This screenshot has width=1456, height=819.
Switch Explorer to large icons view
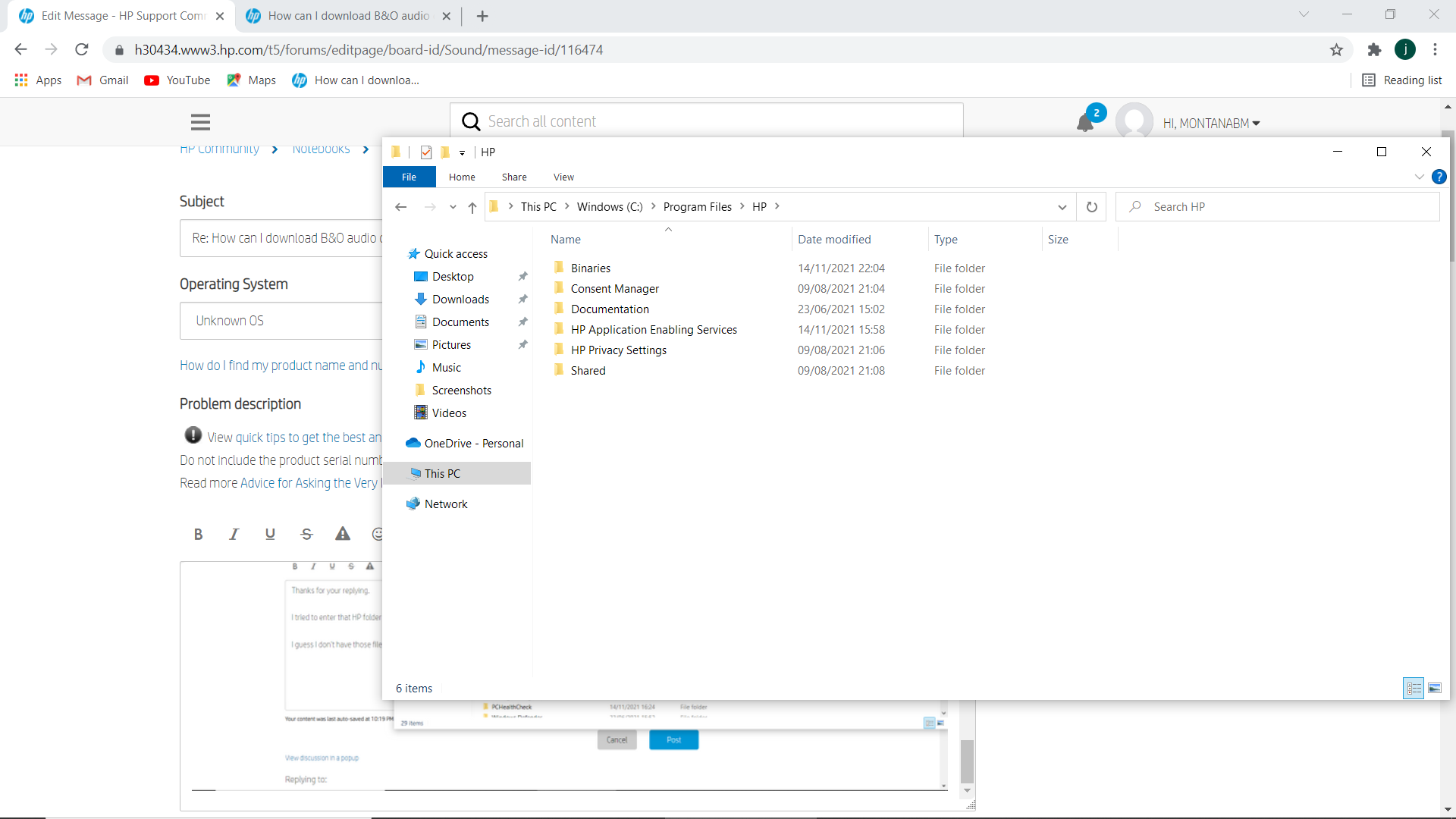click(1435, 688)
